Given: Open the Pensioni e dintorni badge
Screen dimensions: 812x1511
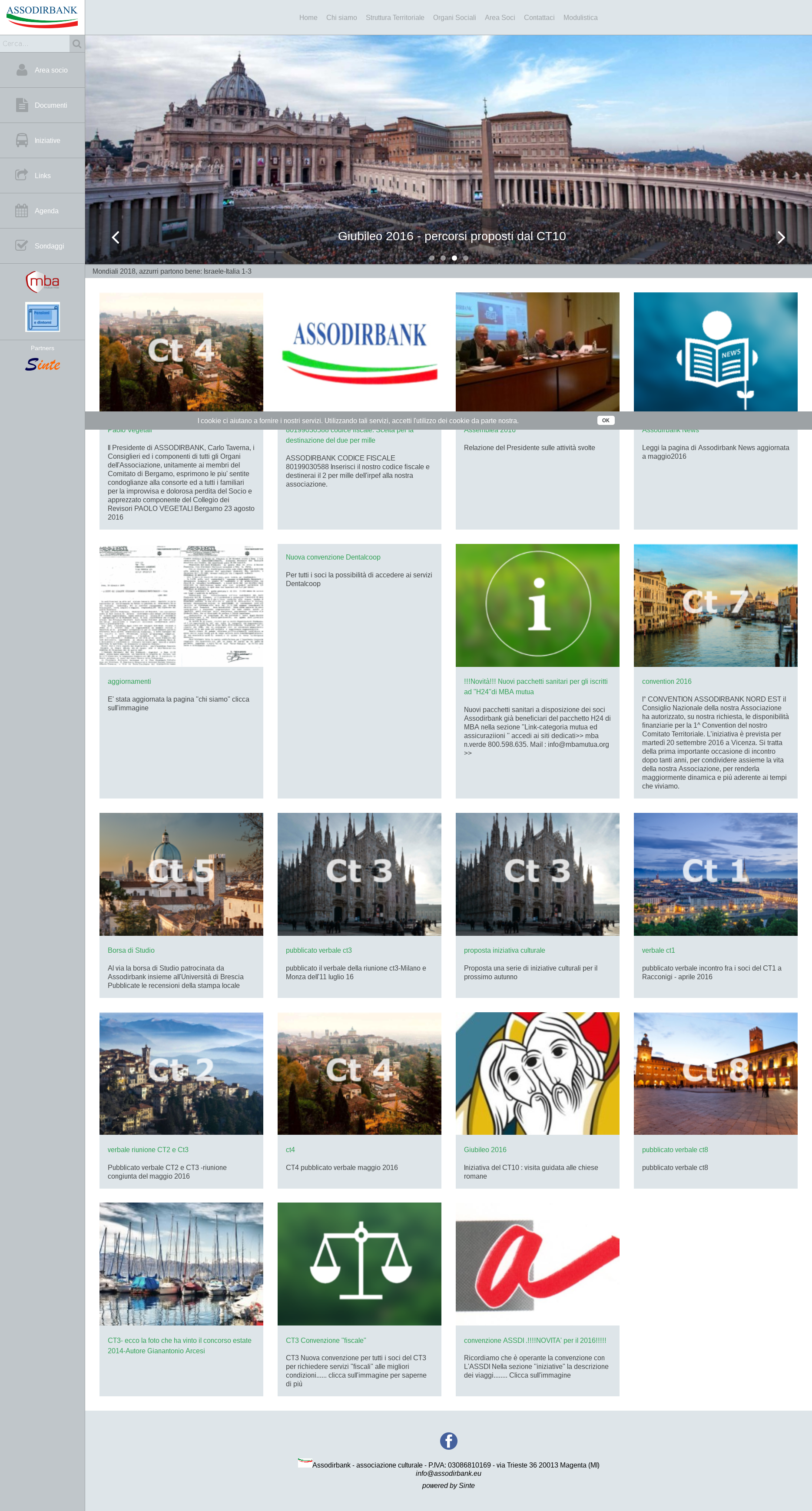Looking at the screenshot, I should click(x=42, y=317).
